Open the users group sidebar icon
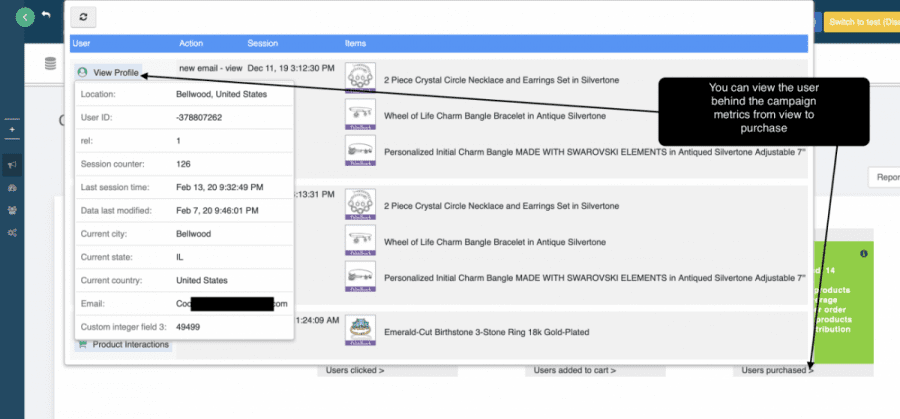The image size is (900, 419). [x=12, y=210]
